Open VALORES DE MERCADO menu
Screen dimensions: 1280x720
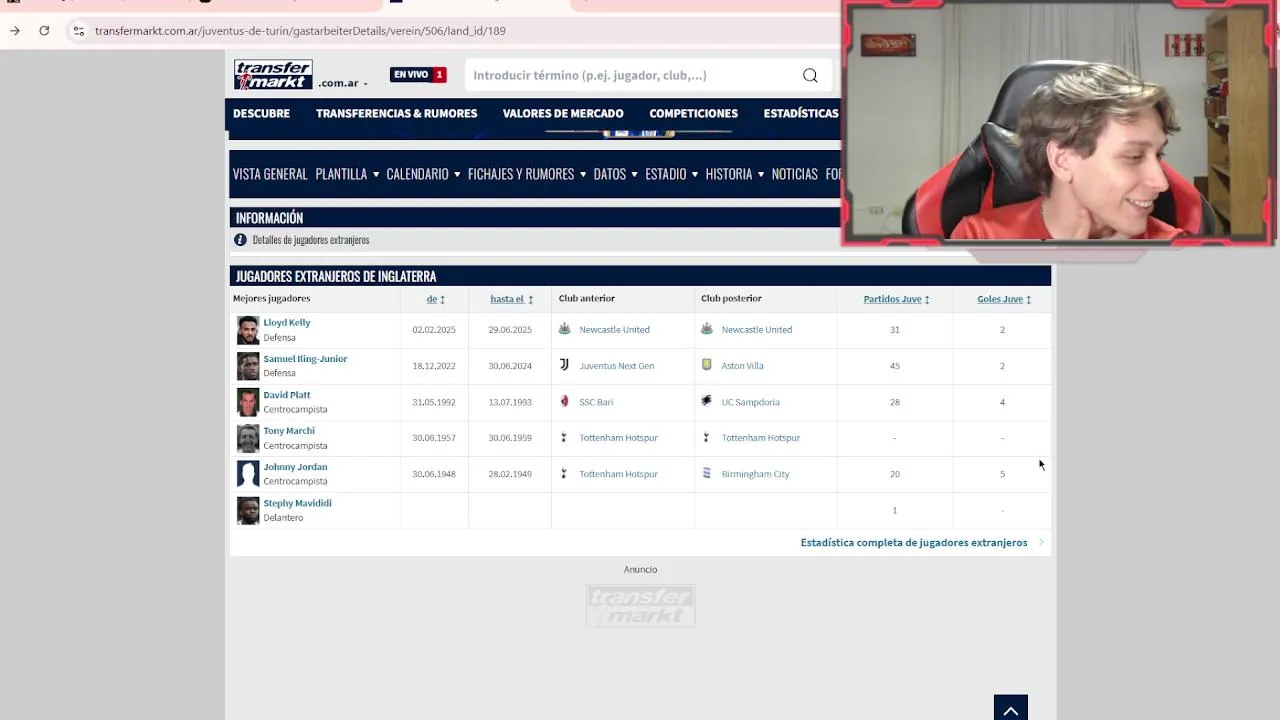[x=563, y=113]
